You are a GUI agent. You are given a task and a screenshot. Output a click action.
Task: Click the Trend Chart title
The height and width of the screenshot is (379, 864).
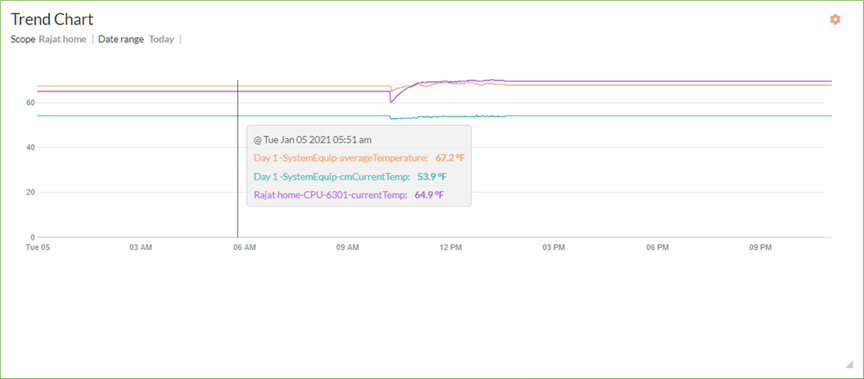pos(52,19)
